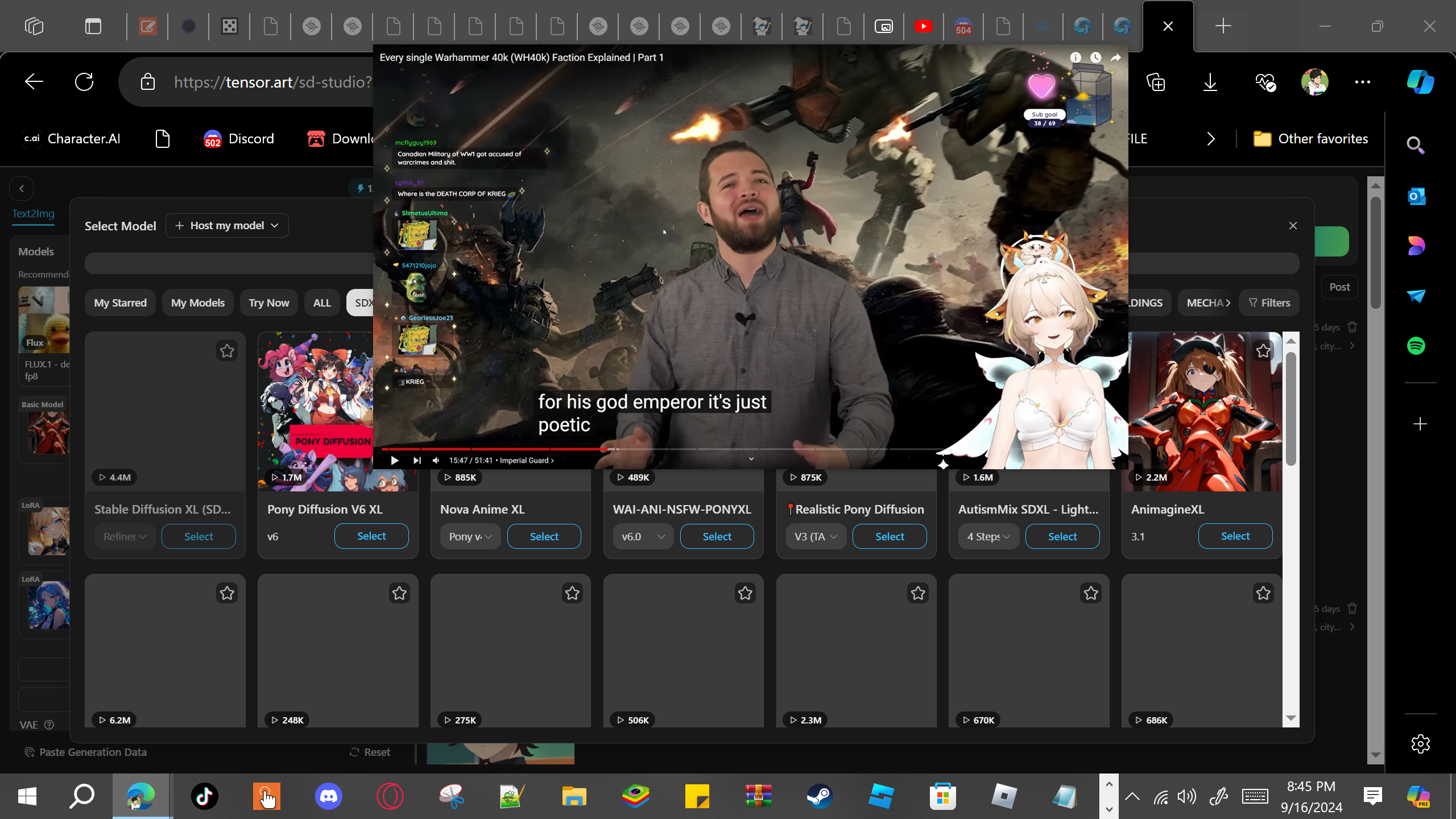
Task: Open the Filters button
Action: (x=1269, y=303)
